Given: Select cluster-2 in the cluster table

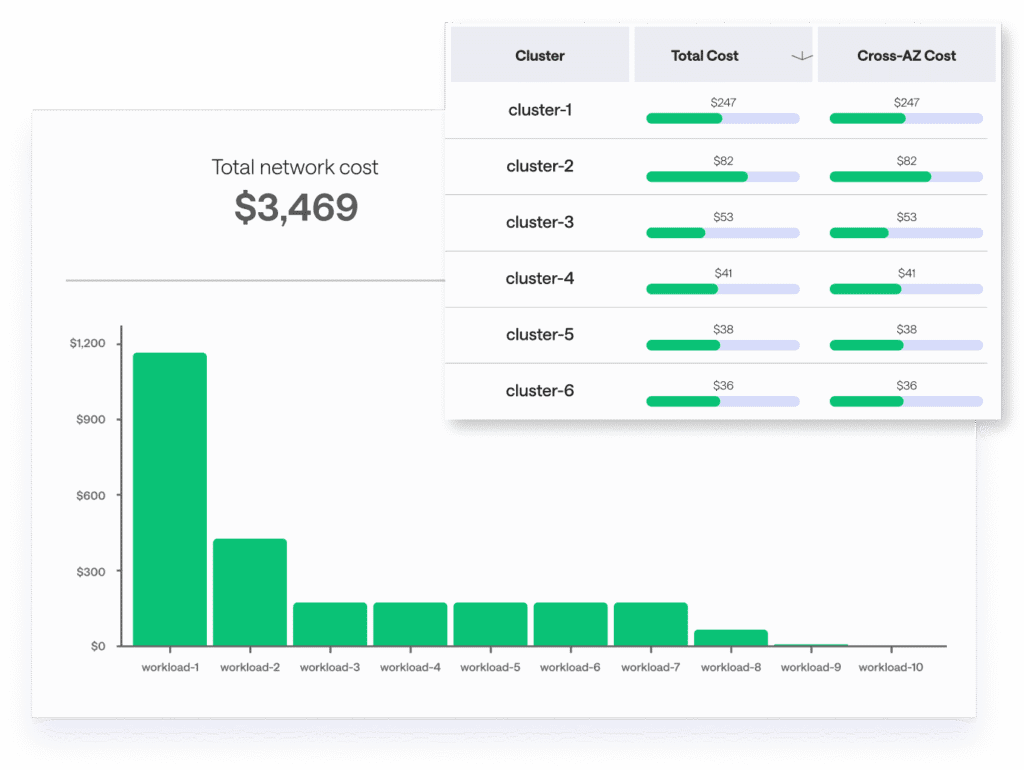Looking at the screenshot, I should [x=540, y=166].
